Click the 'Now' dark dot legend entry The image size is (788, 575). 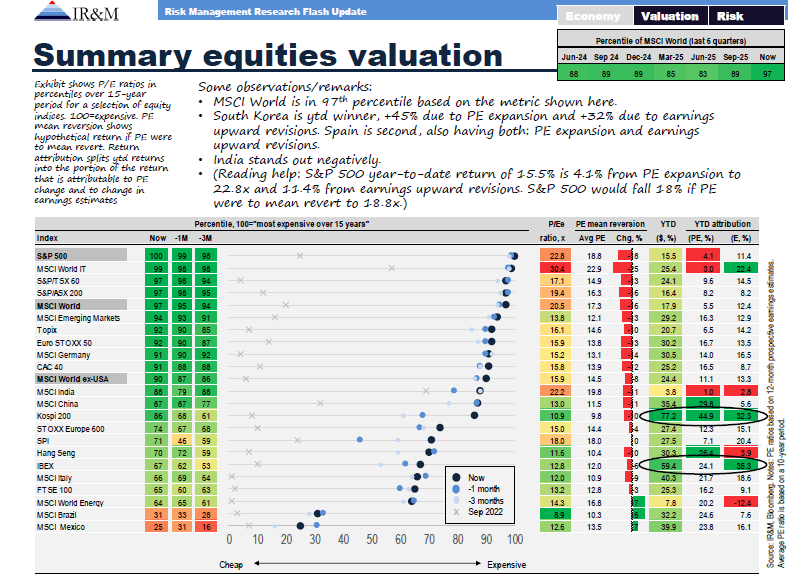468,477
